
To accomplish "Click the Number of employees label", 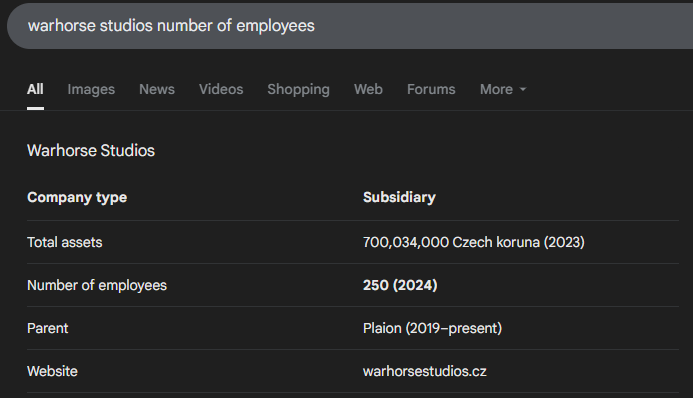I will [x=97, y=285].
